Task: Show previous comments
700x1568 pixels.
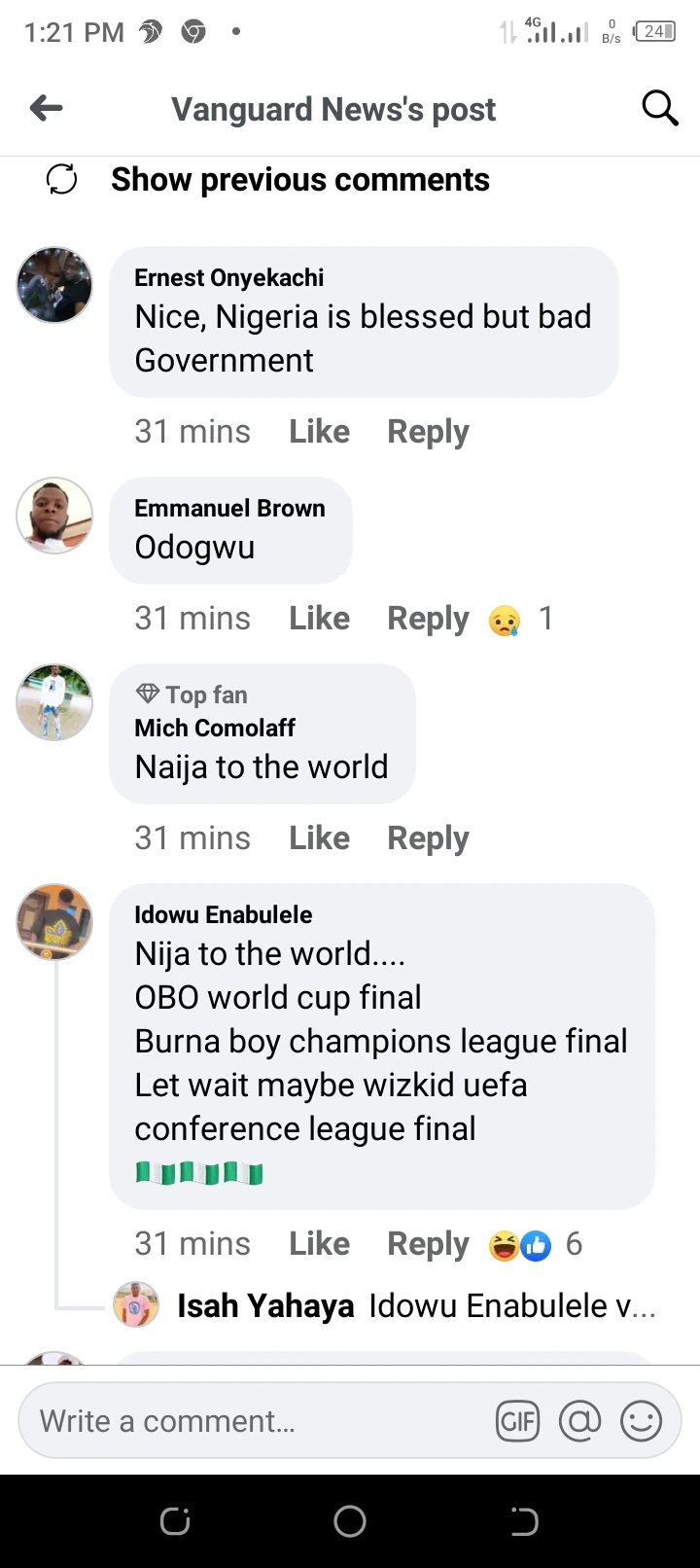Action: [300, 180]
